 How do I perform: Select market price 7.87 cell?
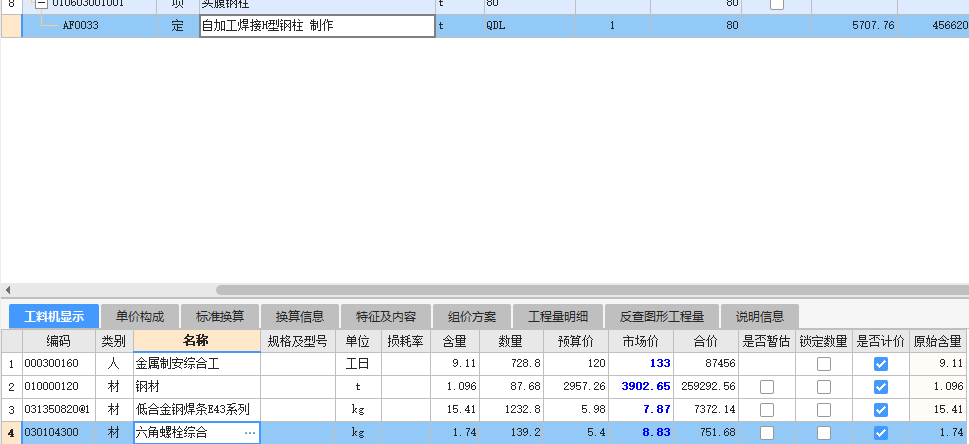point(641,410)
